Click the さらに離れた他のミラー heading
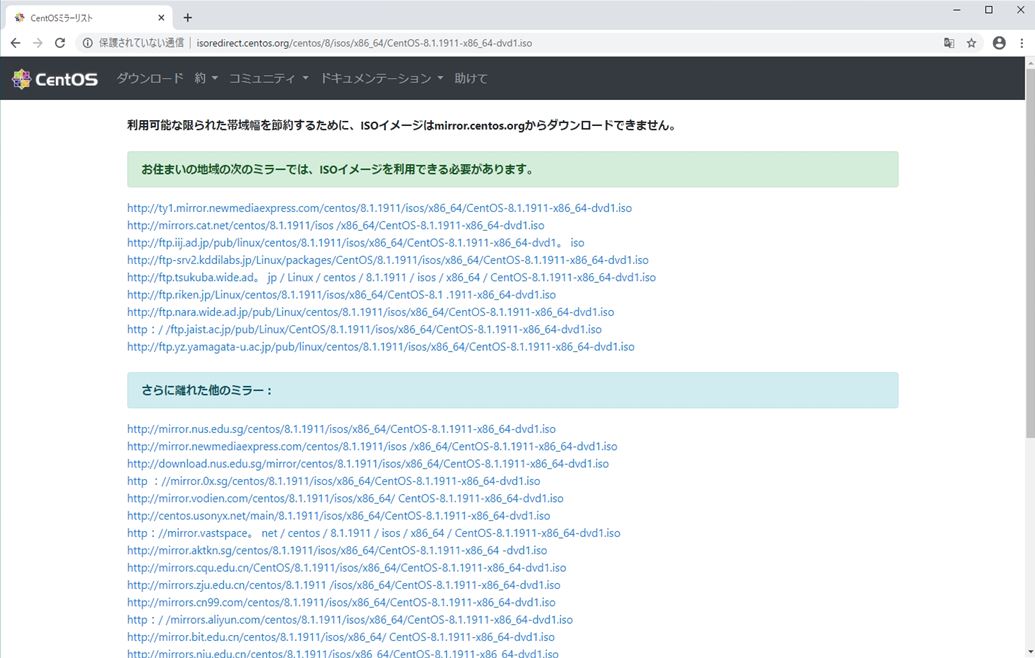 [512, 390]
